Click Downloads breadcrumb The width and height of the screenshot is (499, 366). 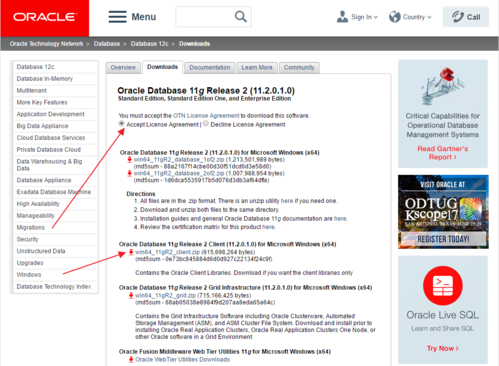194,44
